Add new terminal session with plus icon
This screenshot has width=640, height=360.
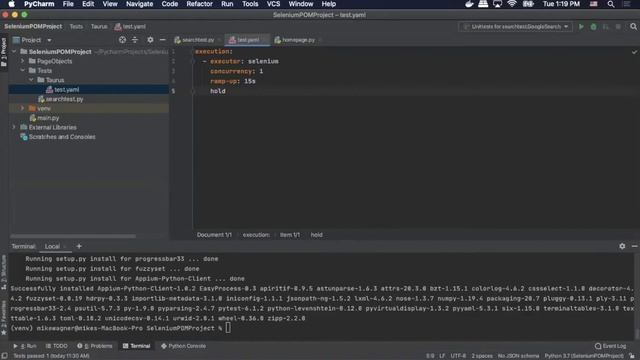point(79,246)
